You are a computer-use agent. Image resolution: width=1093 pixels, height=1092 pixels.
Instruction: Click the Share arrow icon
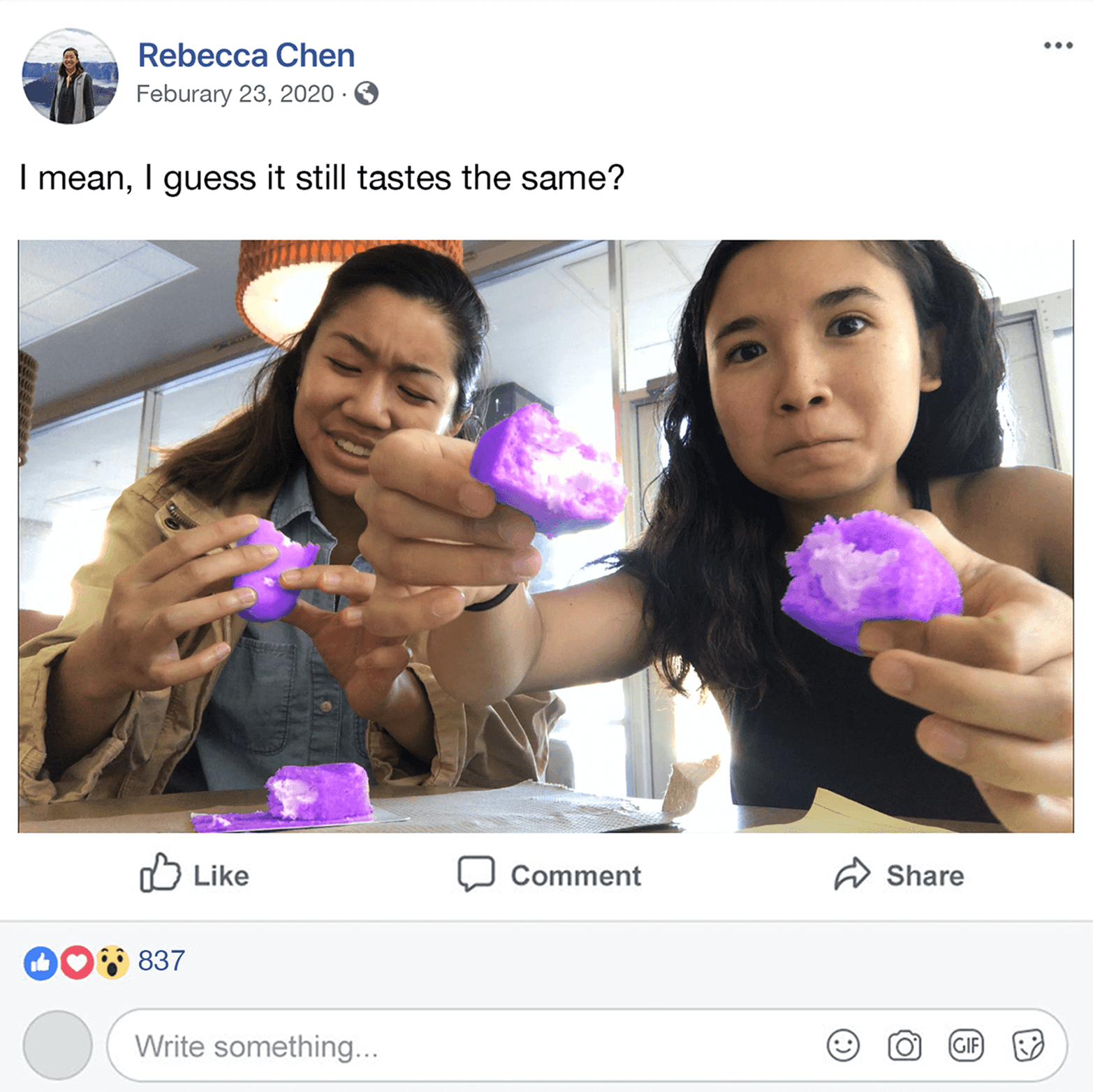[853, 873]
